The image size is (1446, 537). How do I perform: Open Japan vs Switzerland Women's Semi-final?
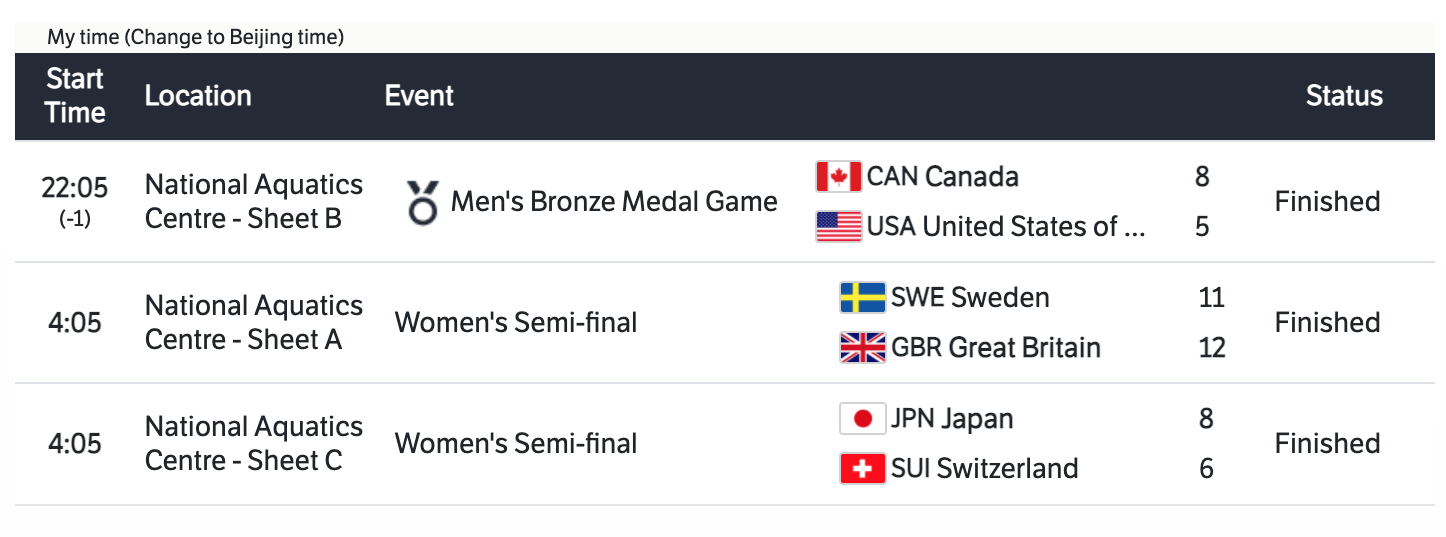[516, 444]
